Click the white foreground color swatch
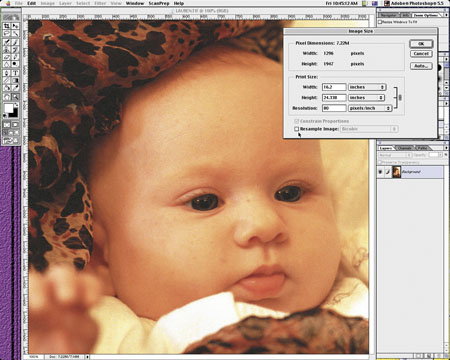Viewport: 450px width, 360px height. point(8,109)
